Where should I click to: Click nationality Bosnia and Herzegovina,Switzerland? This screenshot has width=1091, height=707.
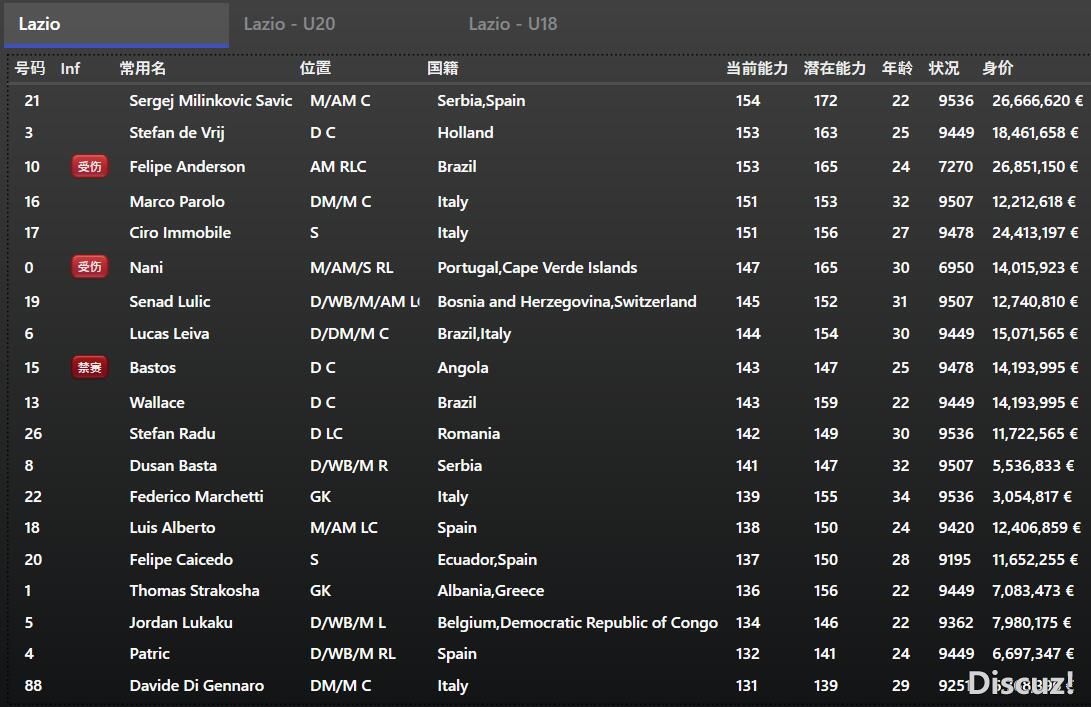[567, 302]
